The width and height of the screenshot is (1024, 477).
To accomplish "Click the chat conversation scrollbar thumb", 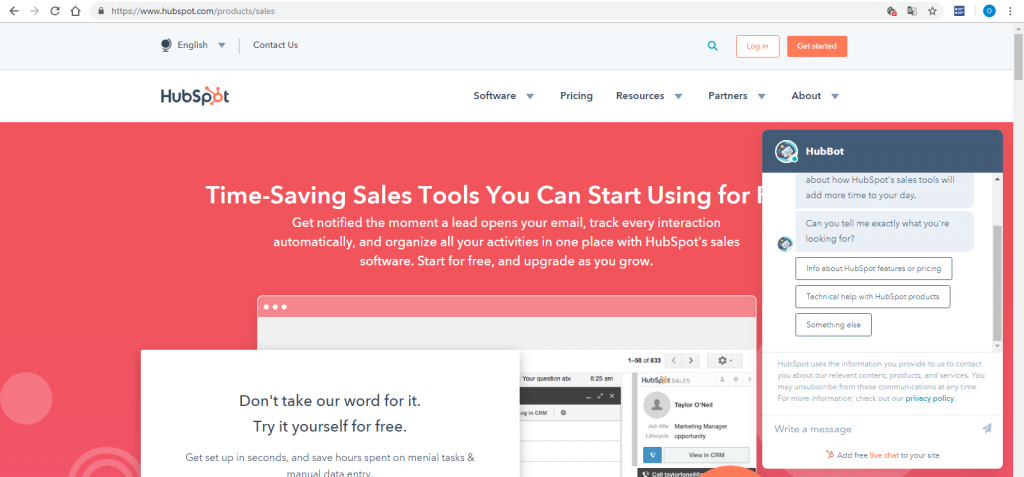I will (x=997, y=283).
